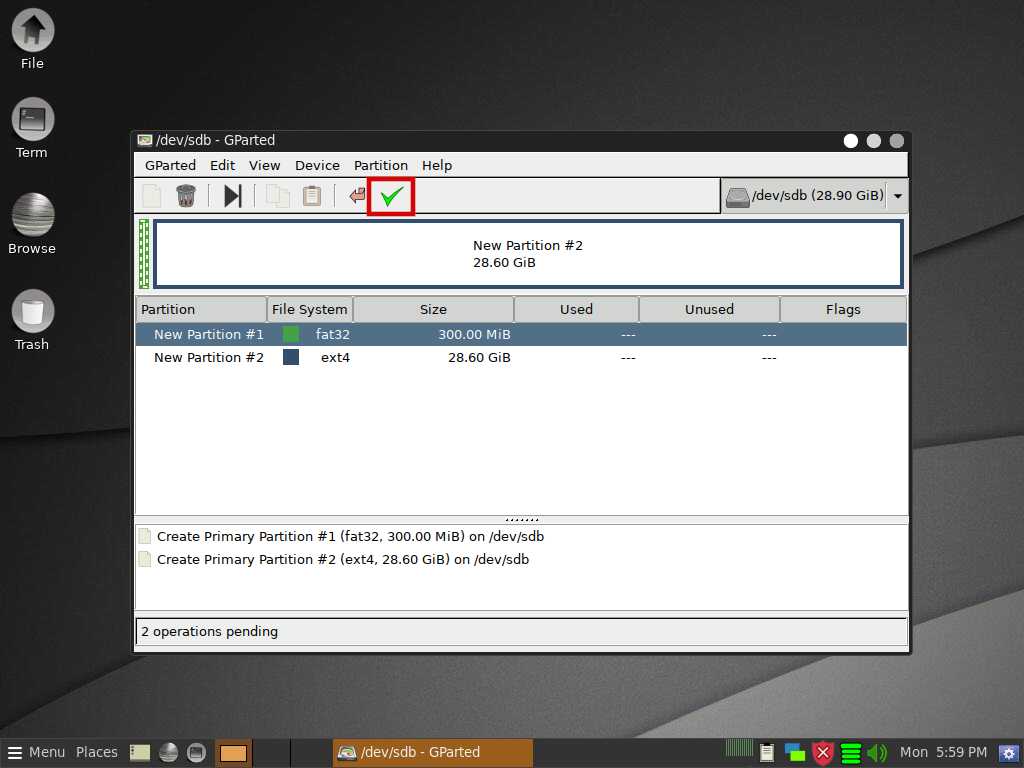Click the Copy partition toolbar icon
This screenshot has height=768, width=1024.
click(277, 196)
